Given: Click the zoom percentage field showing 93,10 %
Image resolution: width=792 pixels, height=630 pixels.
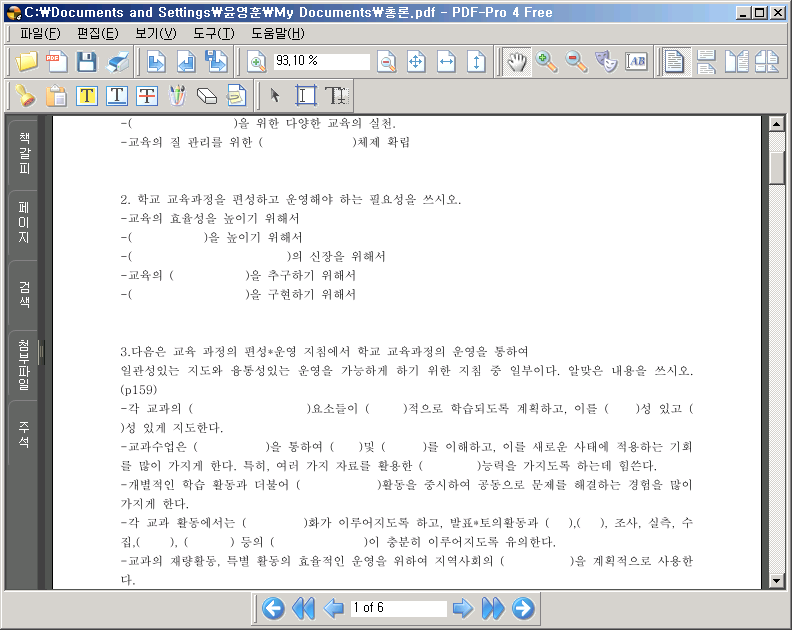Looking at the screenshot, I should [320, 62].
